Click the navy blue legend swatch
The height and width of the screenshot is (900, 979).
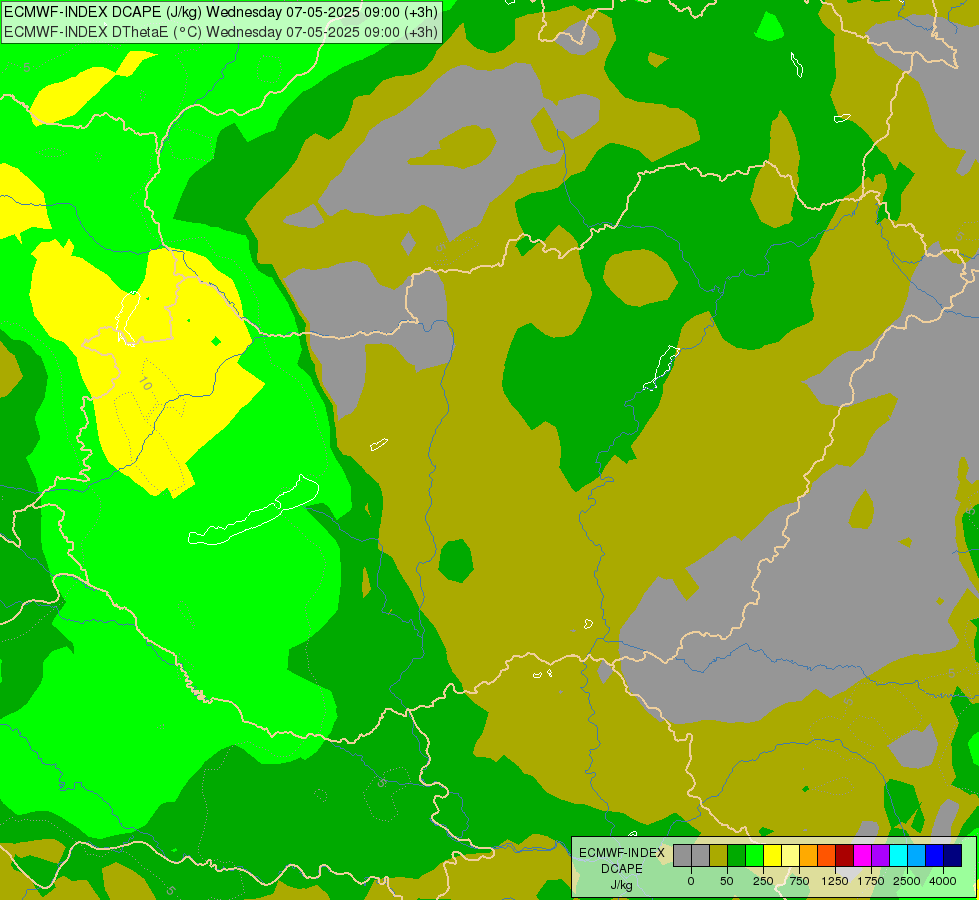click(953, 856)
